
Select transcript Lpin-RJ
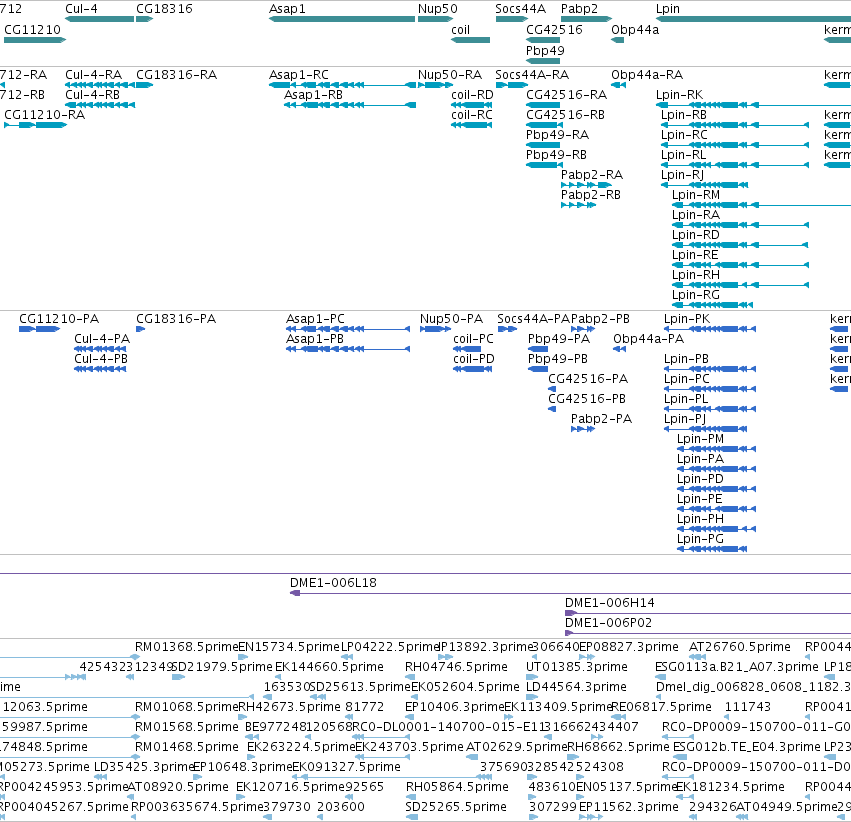[x=704, y=185]
